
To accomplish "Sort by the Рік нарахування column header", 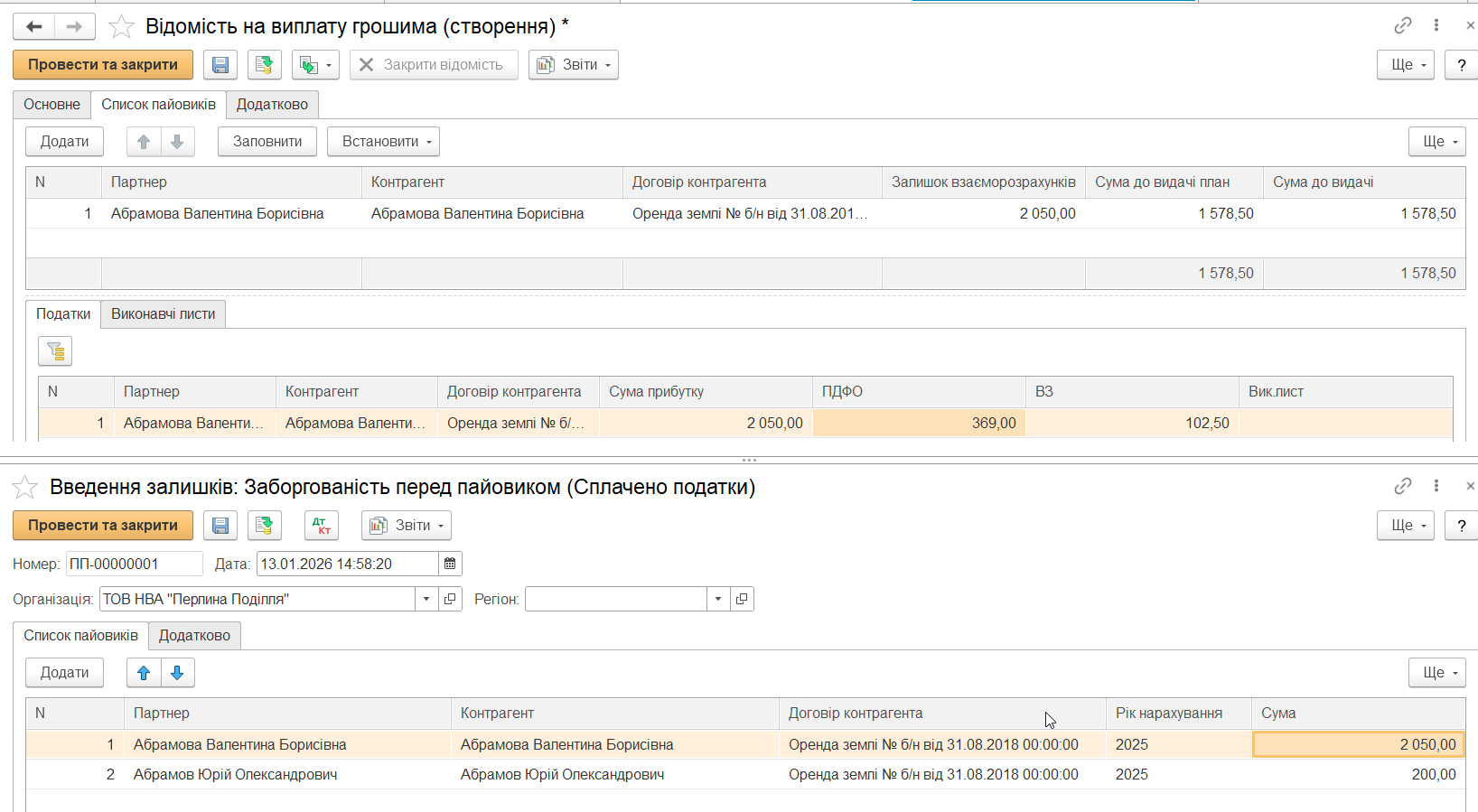I will 1179,714.
